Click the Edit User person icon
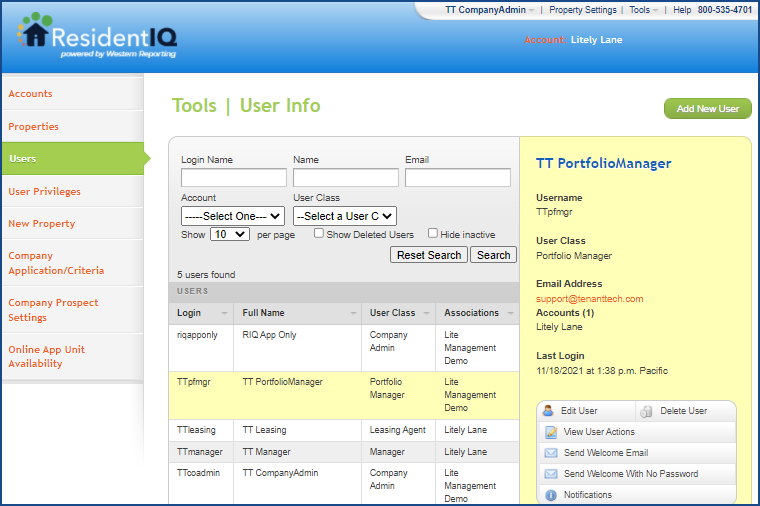760x506 pixels. pyautogui.click(x=548, y=411)
